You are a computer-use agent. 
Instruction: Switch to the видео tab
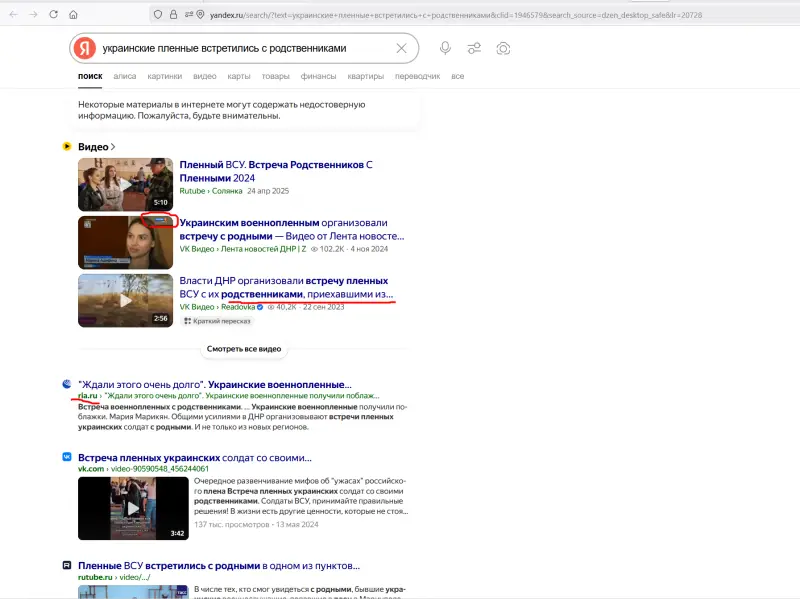(205, 76)
